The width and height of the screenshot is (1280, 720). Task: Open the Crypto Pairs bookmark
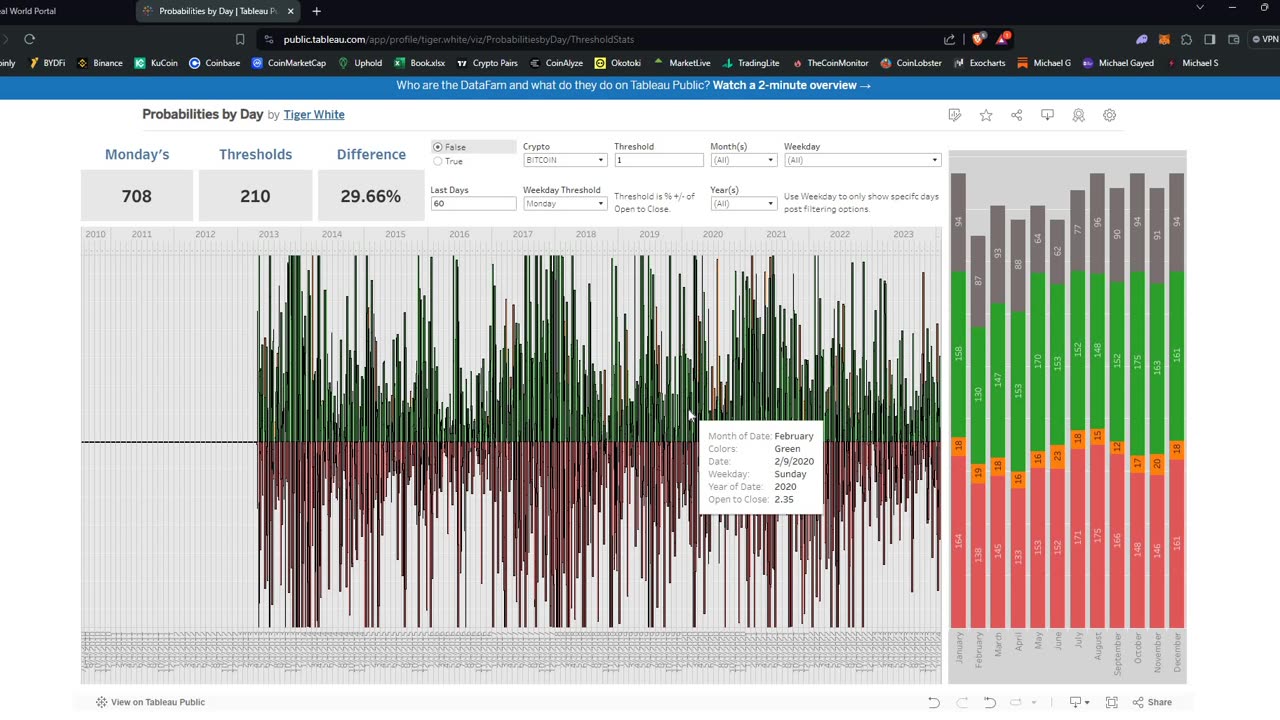click(487, 63)
